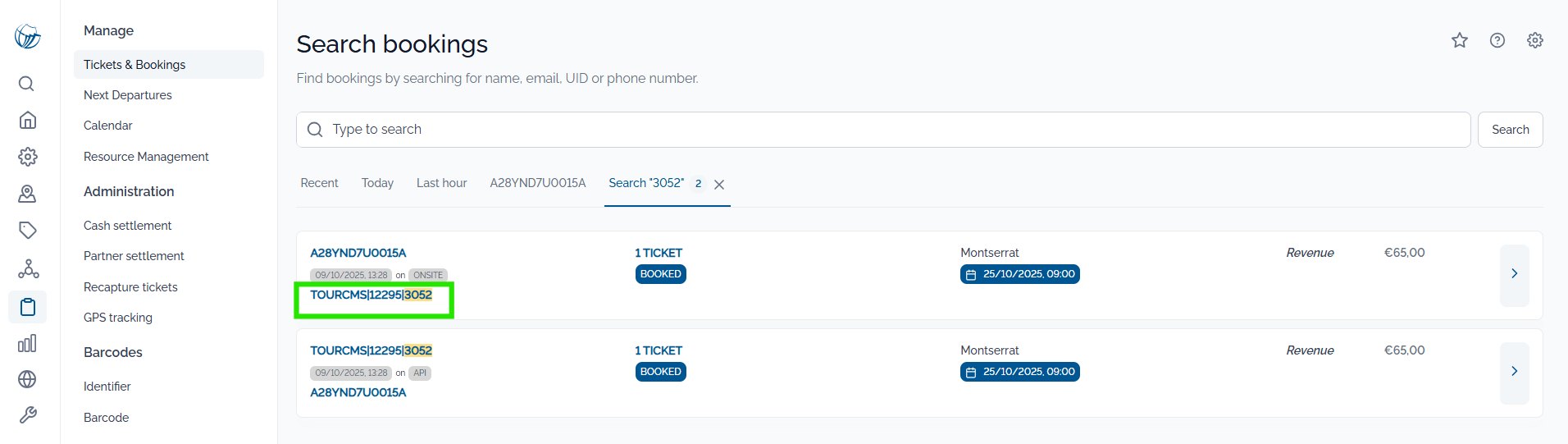The image size is (1568, 444).
Task: Click 1 TICKET in the first result
Action: point(659,253)
